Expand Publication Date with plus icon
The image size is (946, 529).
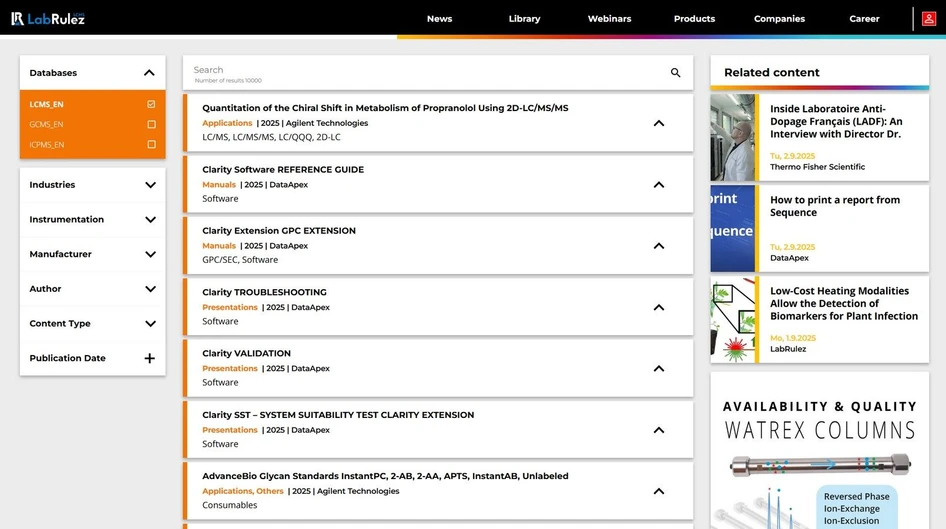[150, 358]
